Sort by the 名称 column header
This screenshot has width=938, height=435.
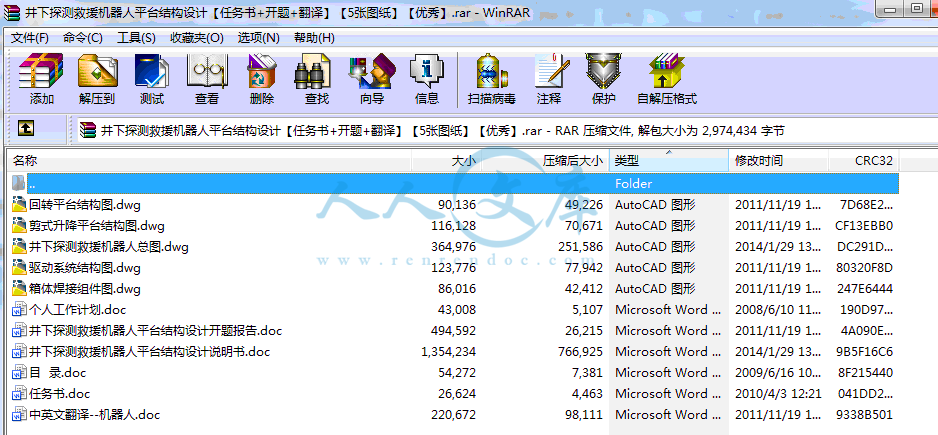[209, 160]
